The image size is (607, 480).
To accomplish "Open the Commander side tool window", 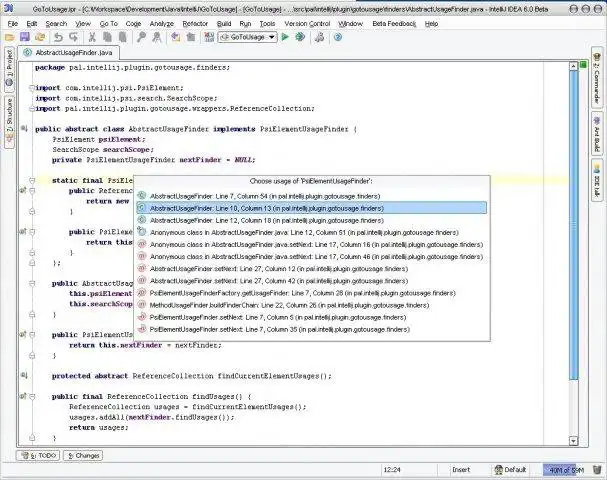I will (x=597, y=76).
